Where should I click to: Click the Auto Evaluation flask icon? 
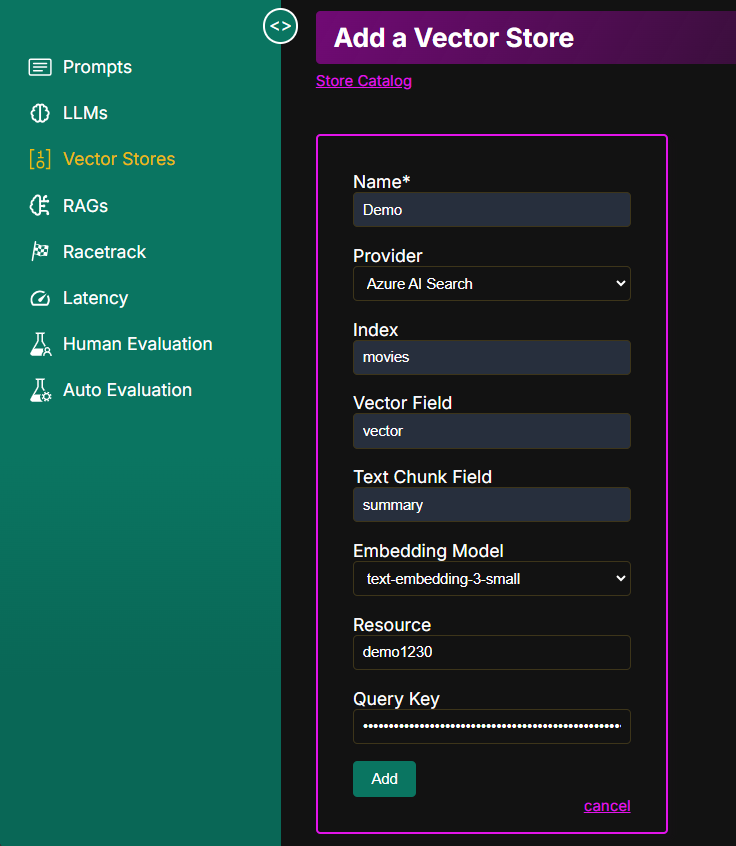coord(40,390)
